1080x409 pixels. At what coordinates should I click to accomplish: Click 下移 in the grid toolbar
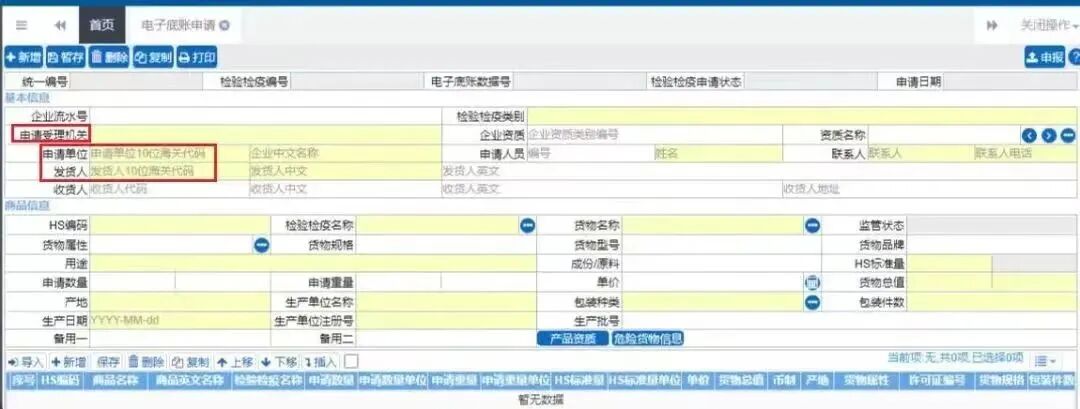click(279, 362)
